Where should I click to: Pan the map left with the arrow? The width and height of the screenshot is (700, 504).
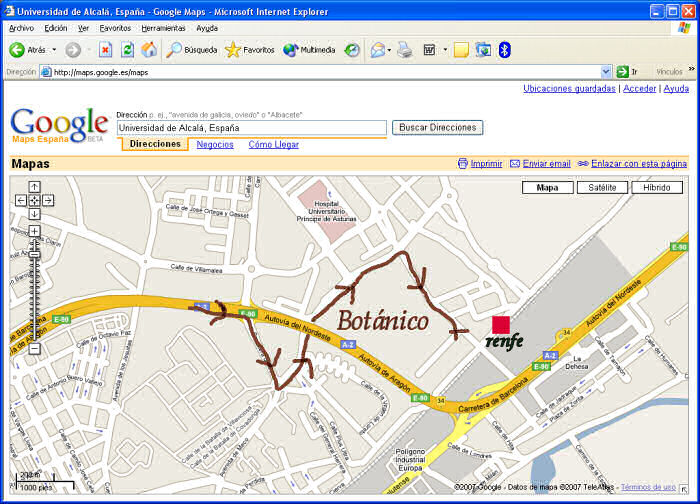pyautogui.click(x=21, y=200)
